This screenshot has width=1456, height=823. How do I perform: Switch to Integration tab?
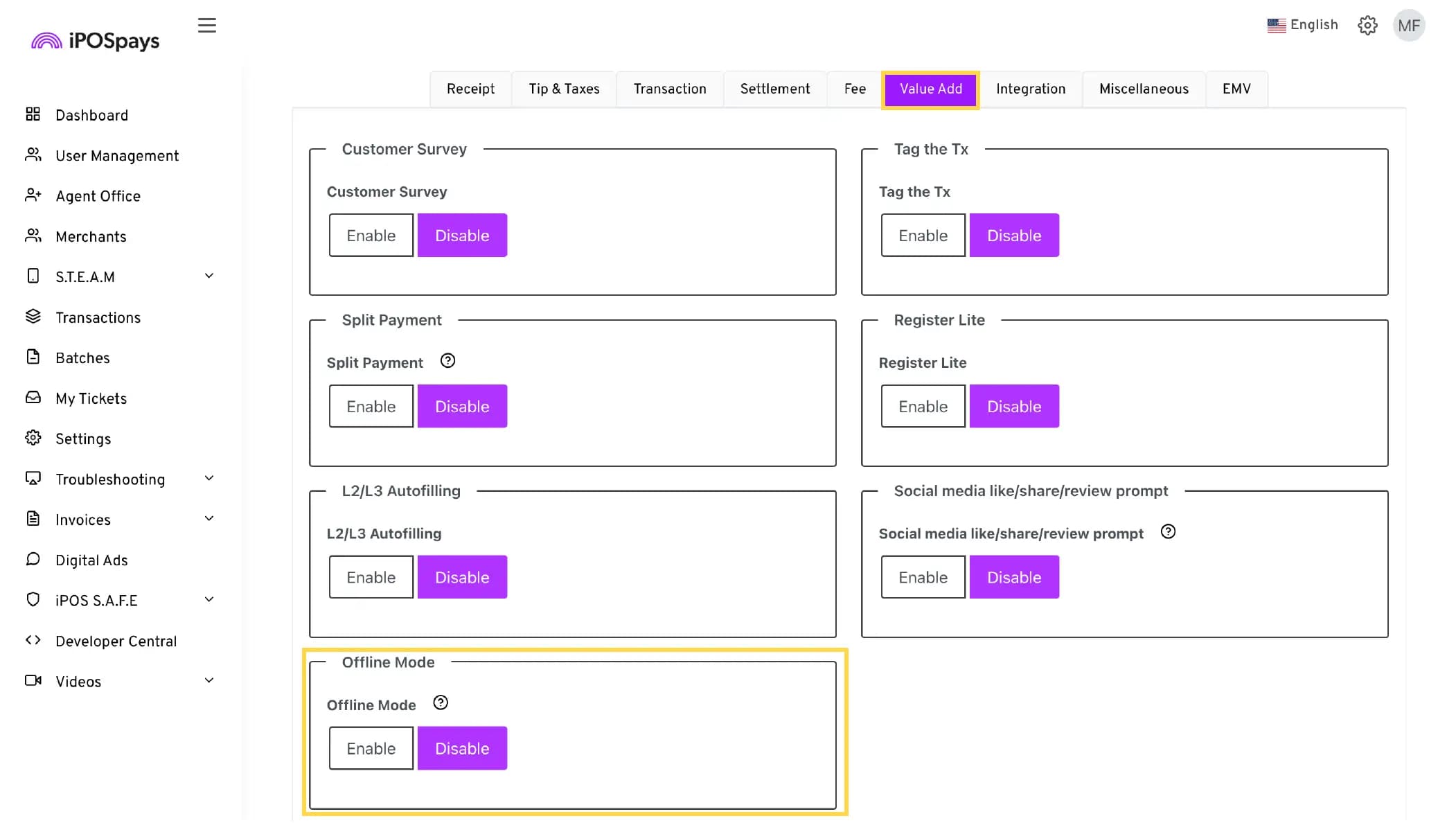click(1030, 89)
